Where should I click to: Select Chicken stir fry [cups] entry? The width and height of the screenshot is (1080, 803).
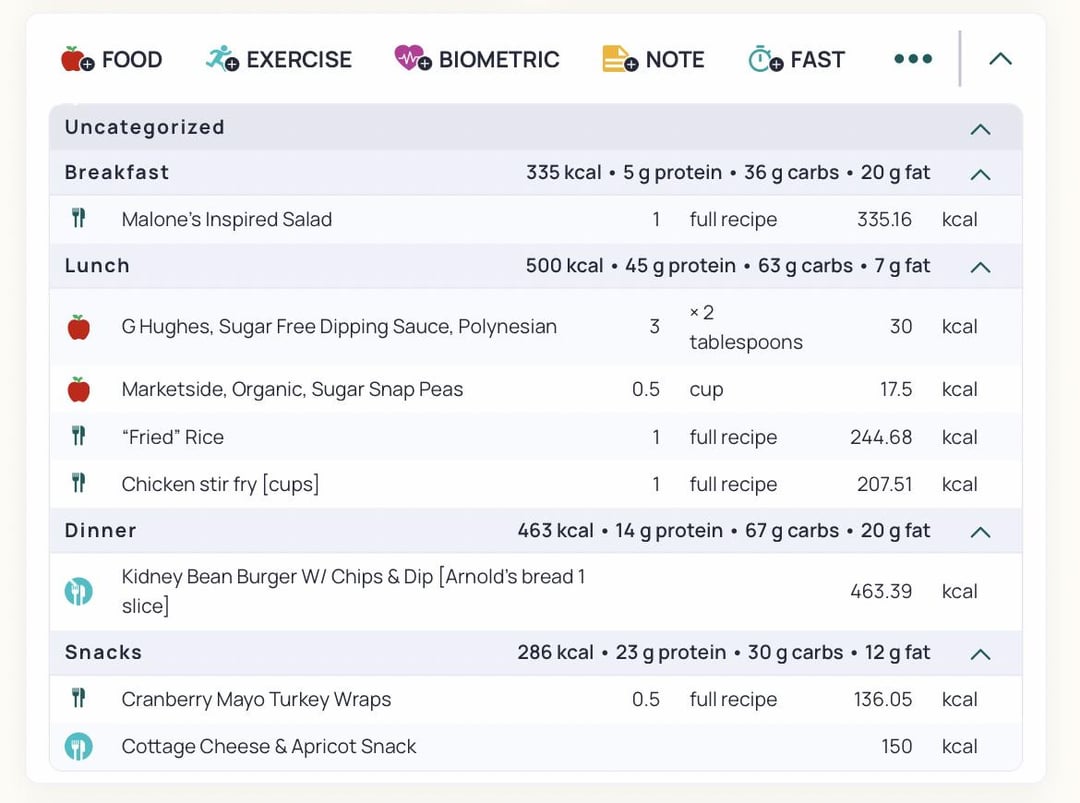(536, 484)
